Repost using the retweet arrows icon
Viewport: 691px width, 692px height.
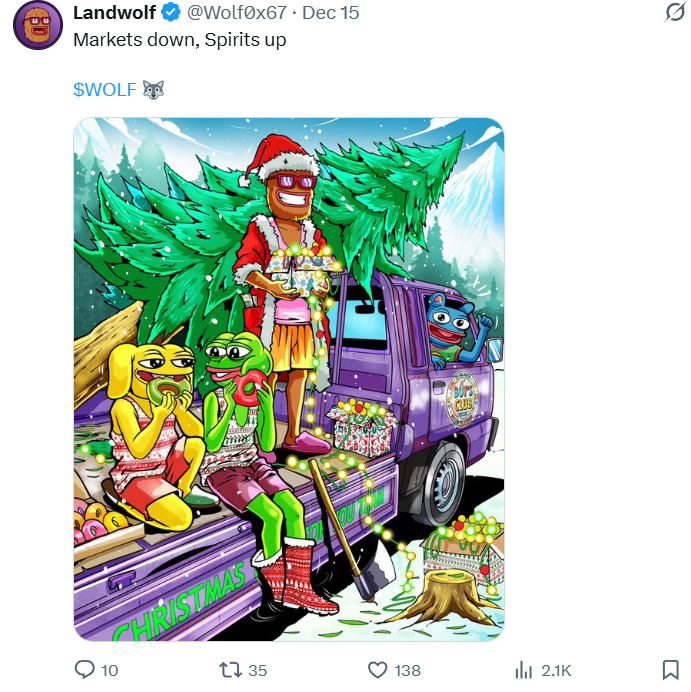(228, 669)
